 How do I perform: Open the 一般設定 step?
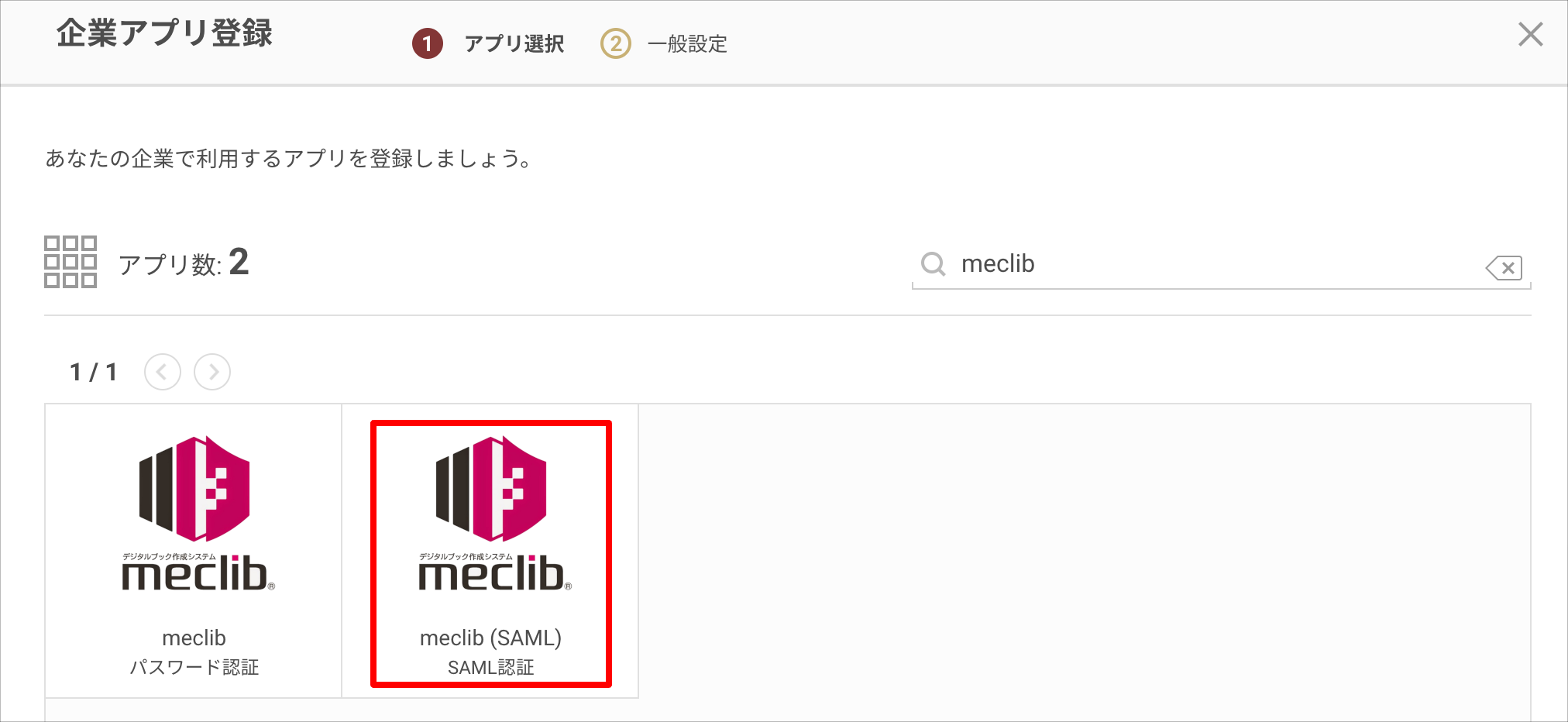pyautogui.click(x=687, y=44)
